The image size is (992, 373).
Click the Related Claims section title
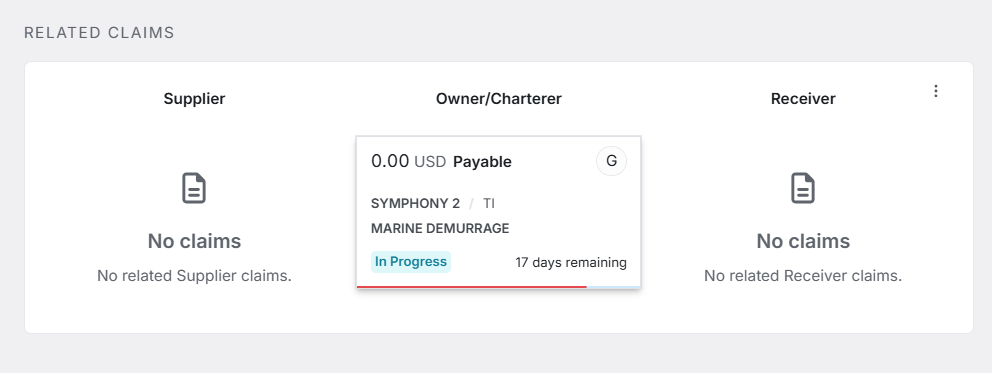[99, 33]
